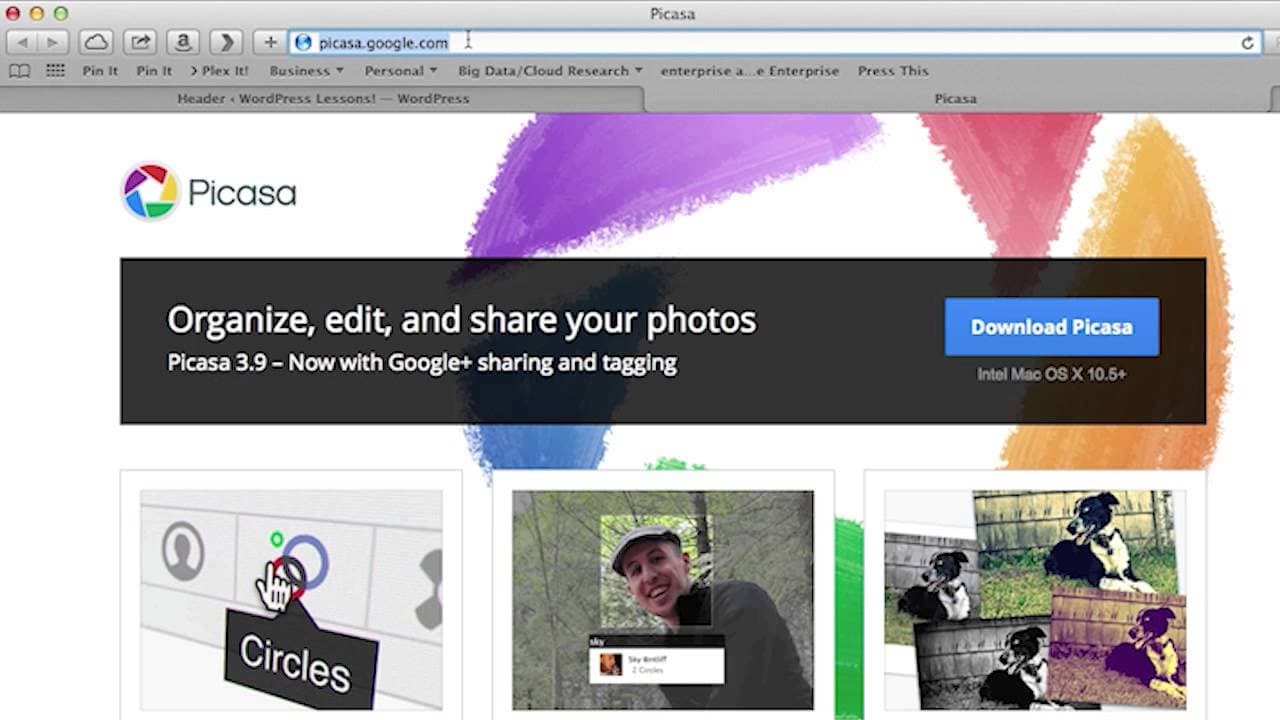Go forward with the Safari forward arrow
1280x720 pixels.
click(x=52, y=42)
